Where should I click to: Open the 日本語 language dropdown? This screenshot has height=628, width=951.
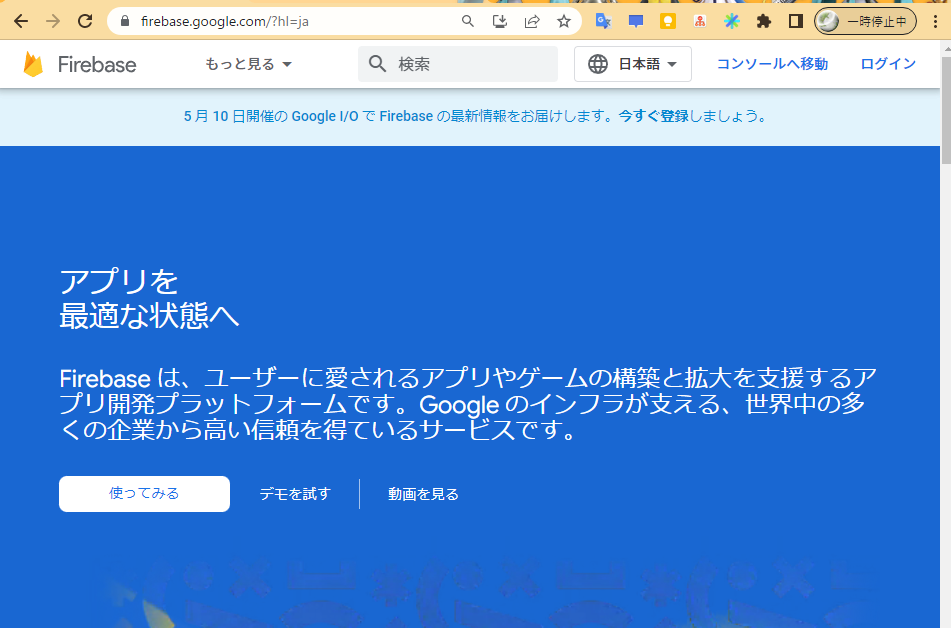(633, 64)
